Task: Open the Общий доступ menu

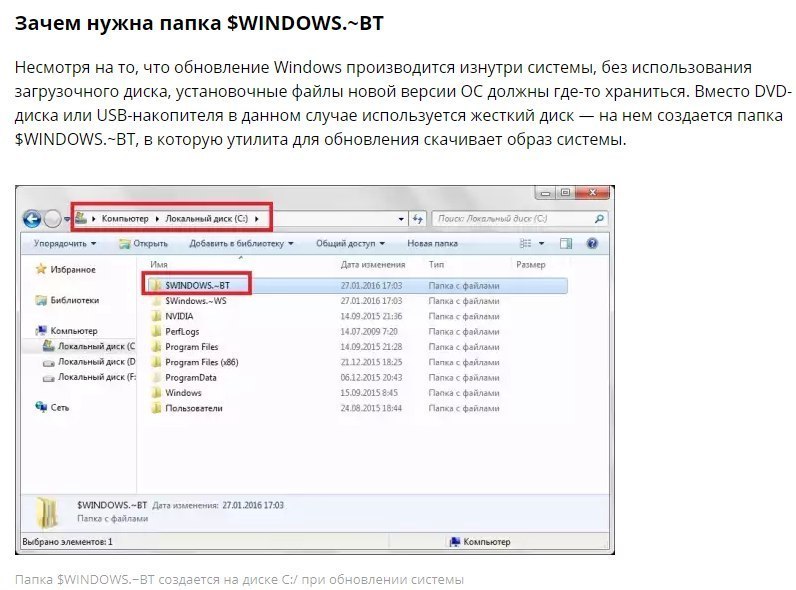Action: [350, 244]
